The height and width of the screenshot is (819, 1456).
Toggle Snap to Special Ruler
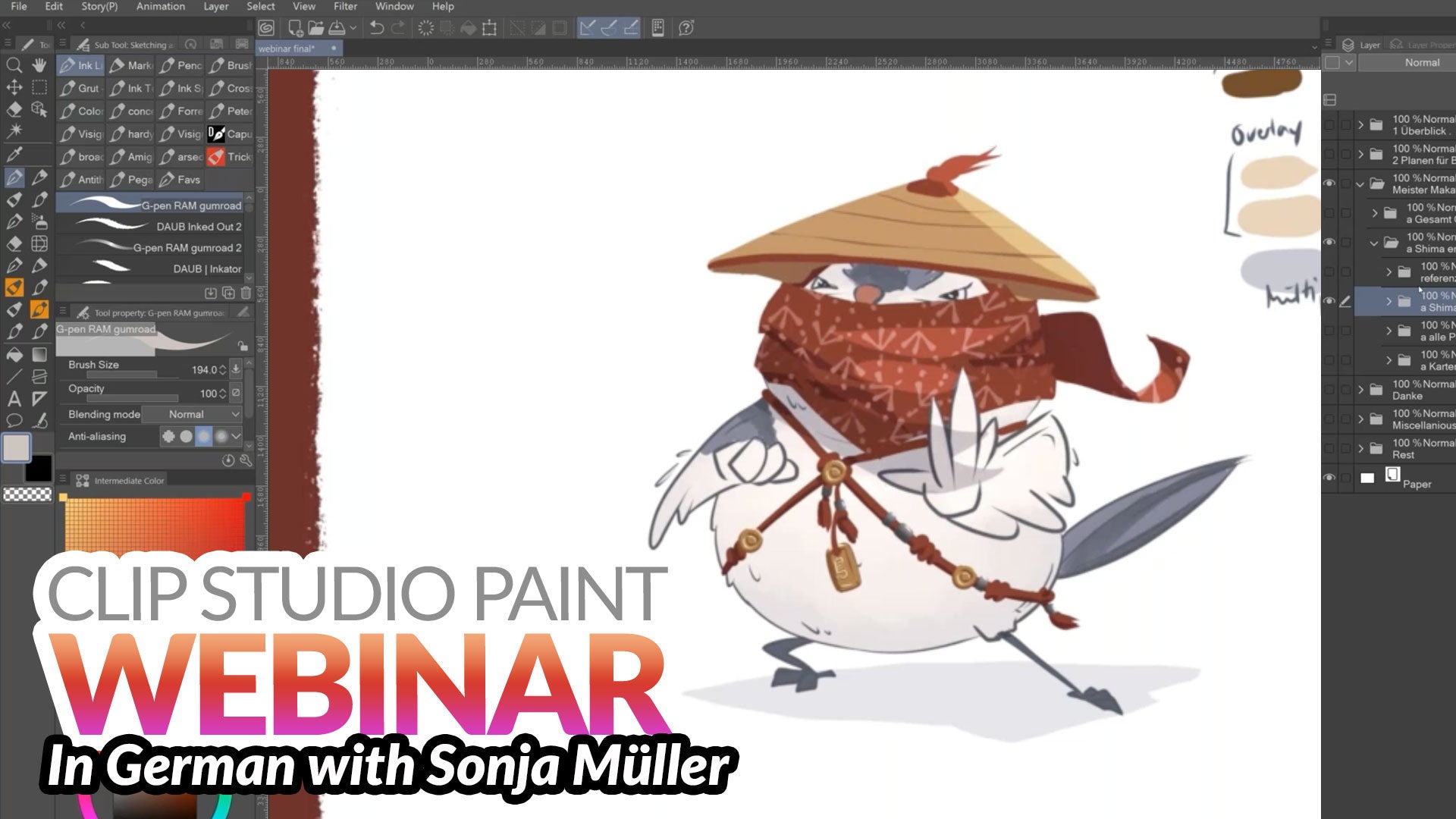point(609,28)
